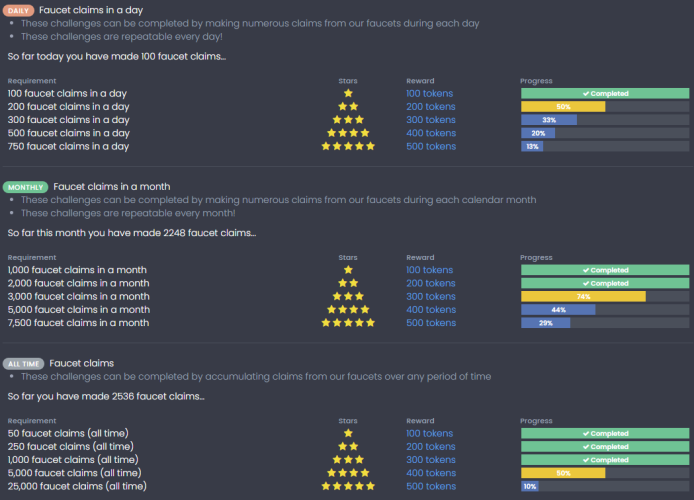Screen dimensions: 694x500
Task: Select the 7,500 faucet claims in a month row
Action: coord(348,323)
